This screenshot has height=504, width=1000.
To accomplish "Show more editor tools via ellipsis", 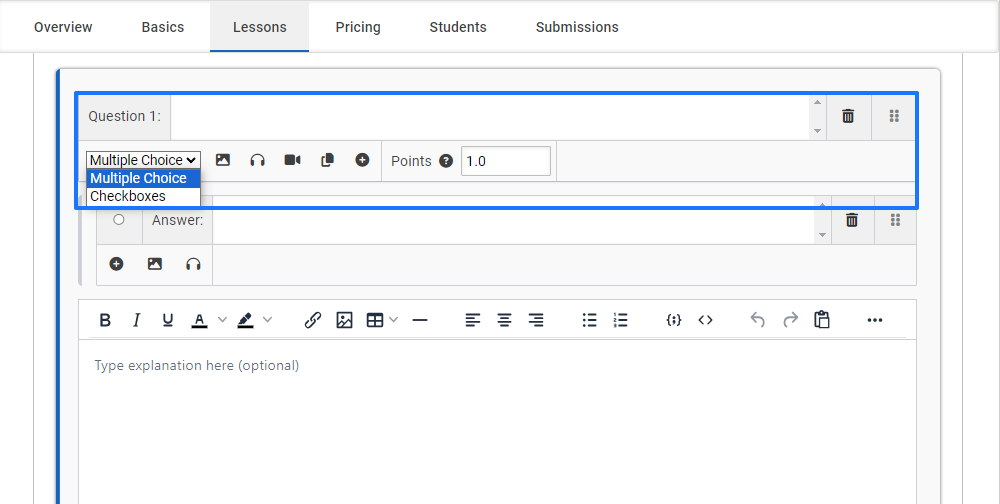I will tap(875, 320).
